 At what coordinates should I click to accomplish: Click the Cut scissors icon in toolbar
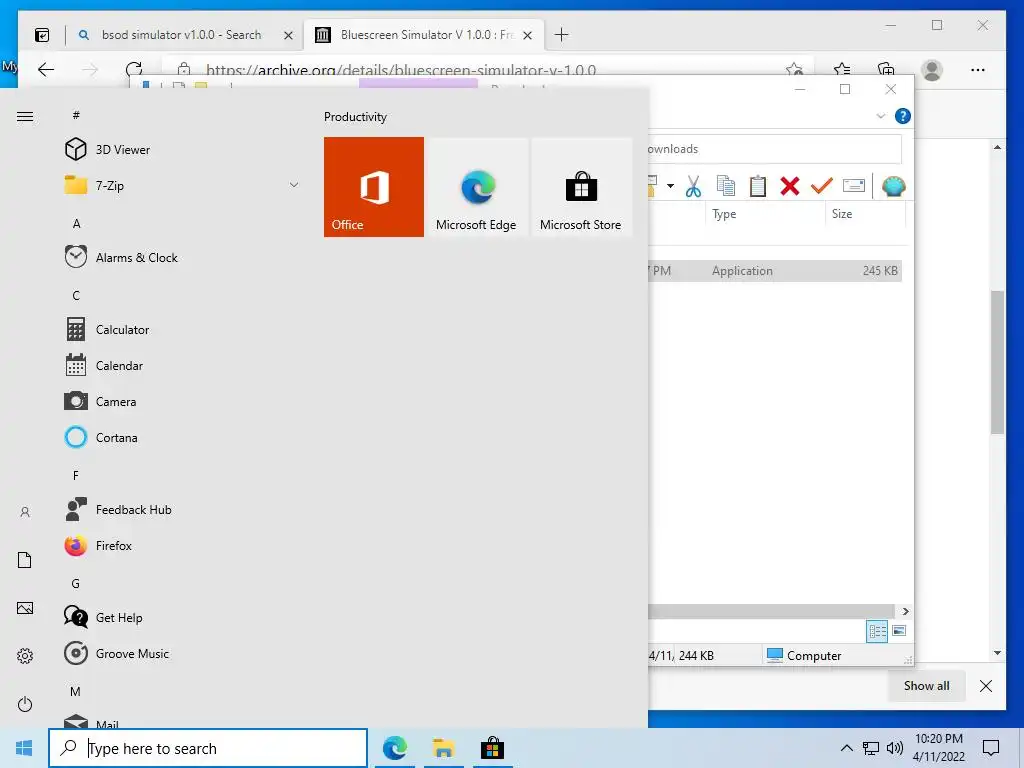point(693,187)
